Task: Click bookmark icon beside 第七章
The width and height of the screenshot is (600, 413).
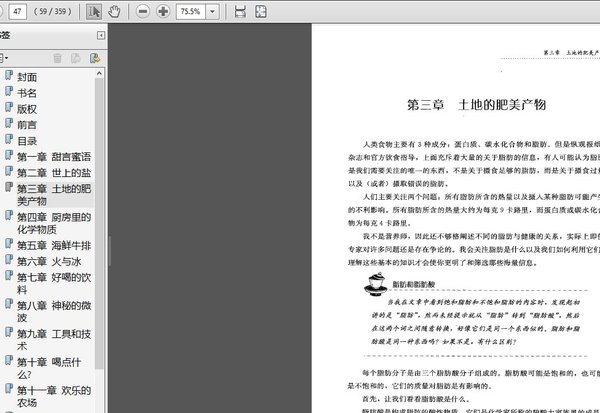Action: pos(8,276)
